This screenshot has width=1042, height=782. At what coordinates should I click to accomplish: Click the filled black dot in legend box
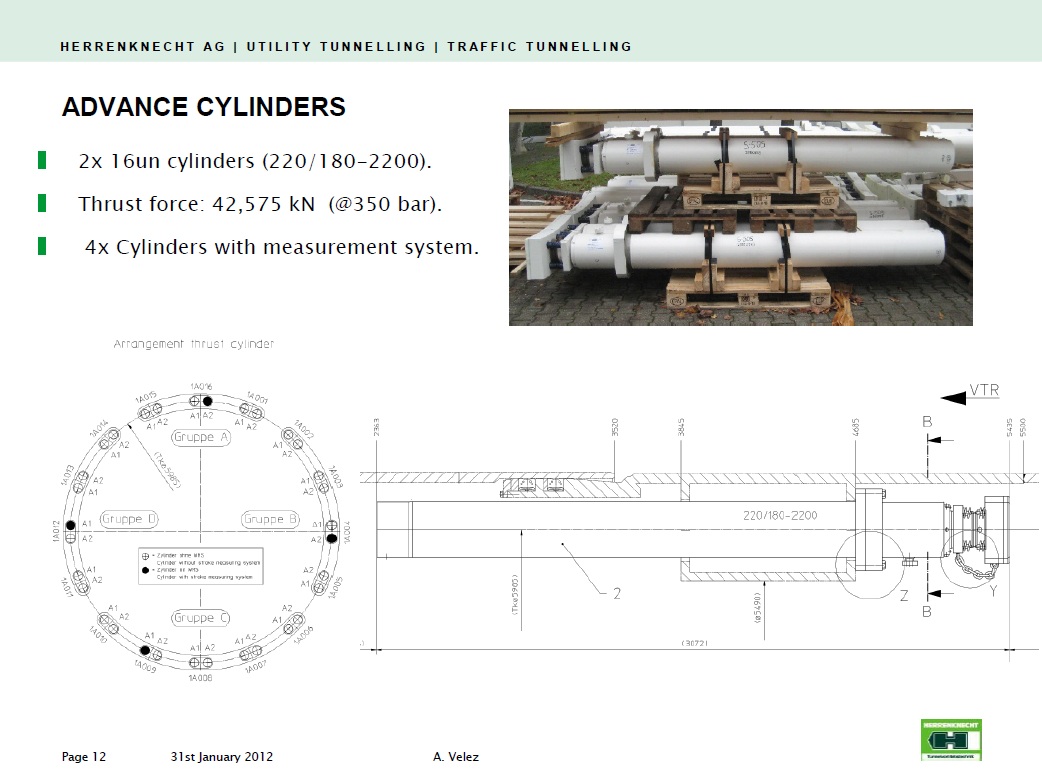click(x=146, y=570)
